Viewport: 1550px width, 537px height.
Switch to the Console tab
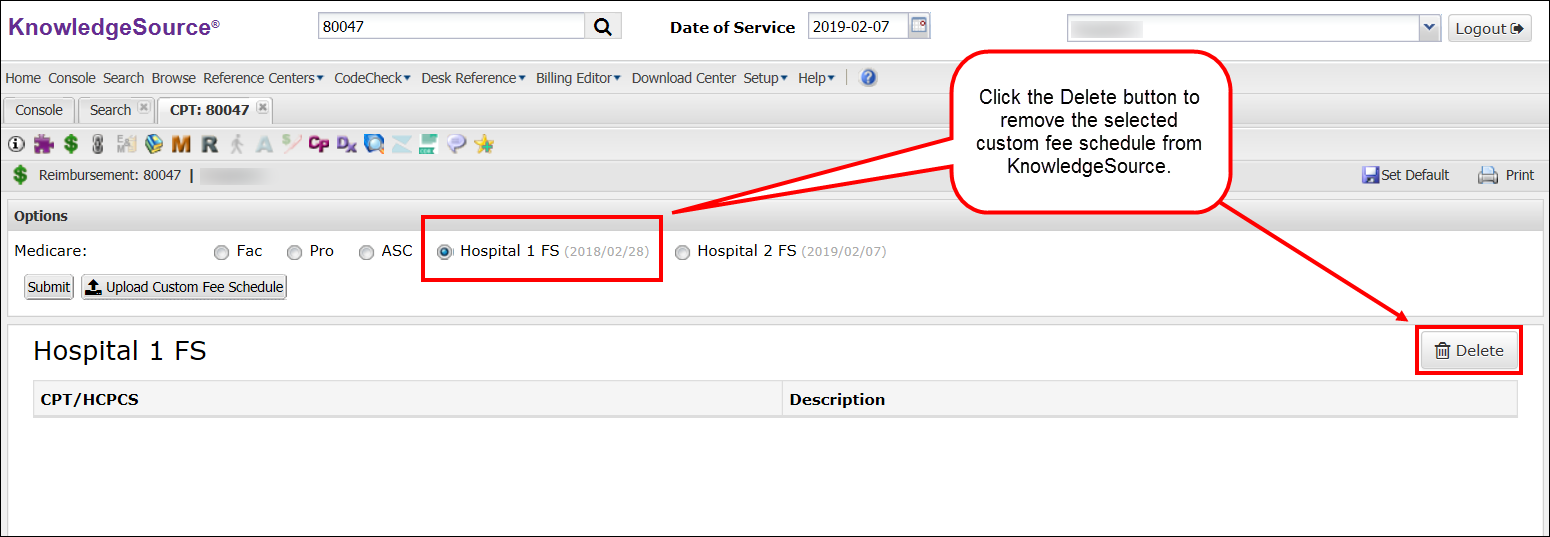coord(39,110)
